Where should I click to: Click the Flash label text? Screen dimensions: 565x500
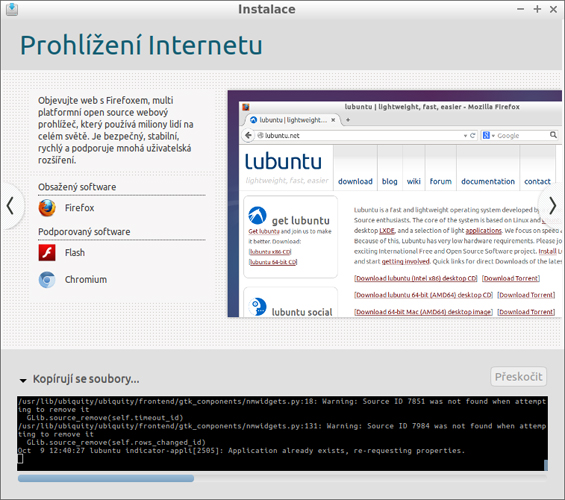point(75,253)
